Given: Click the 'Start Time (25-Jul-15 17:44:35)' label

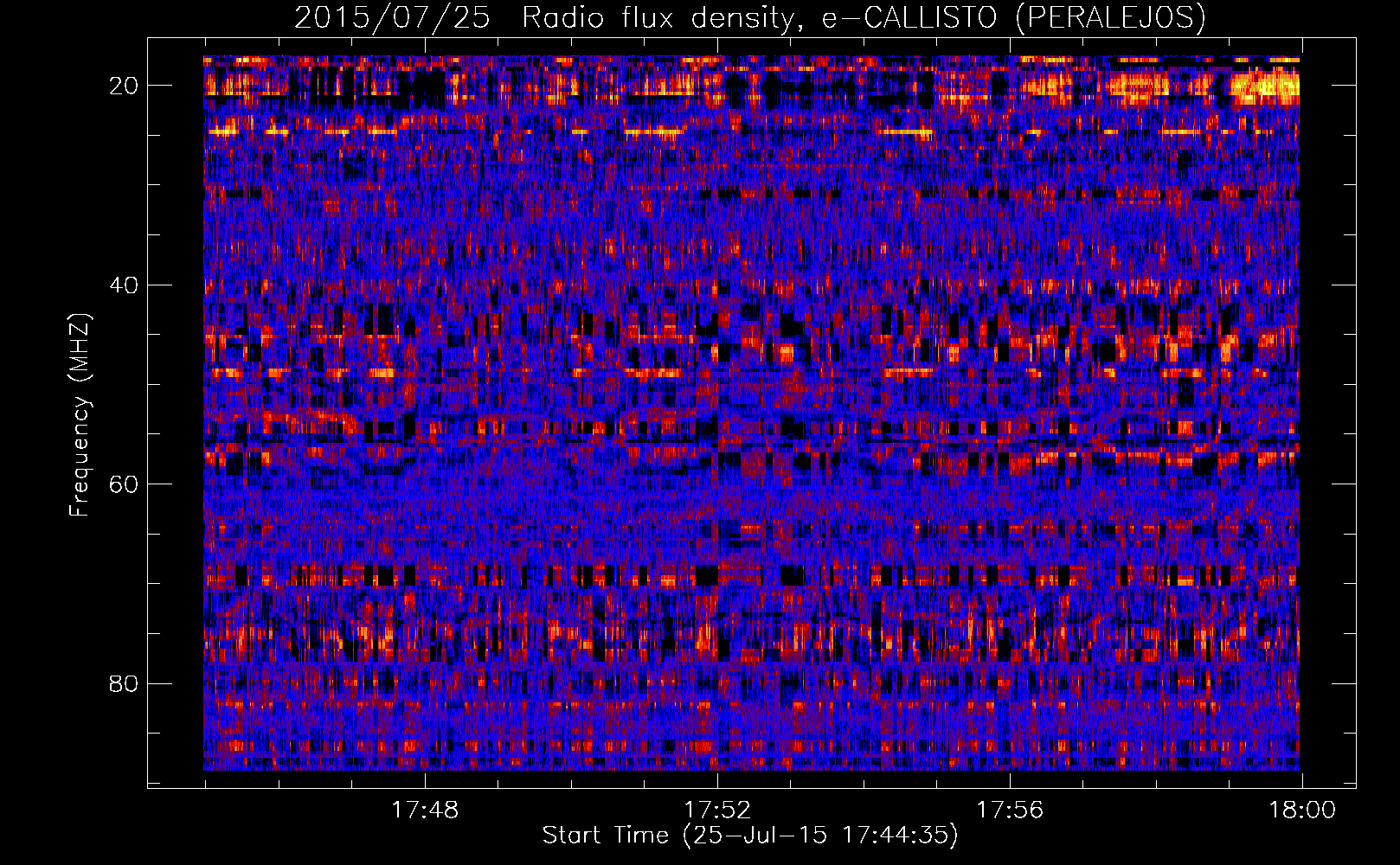Looking at the screenshot, I should pos(750,836).
